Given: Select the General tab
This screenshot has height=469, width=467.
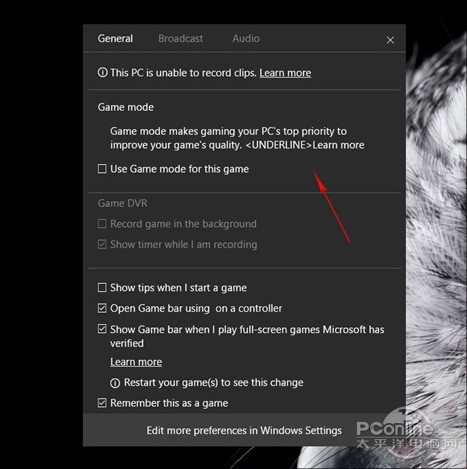Looking at the screenshot, I should [115, 39].
